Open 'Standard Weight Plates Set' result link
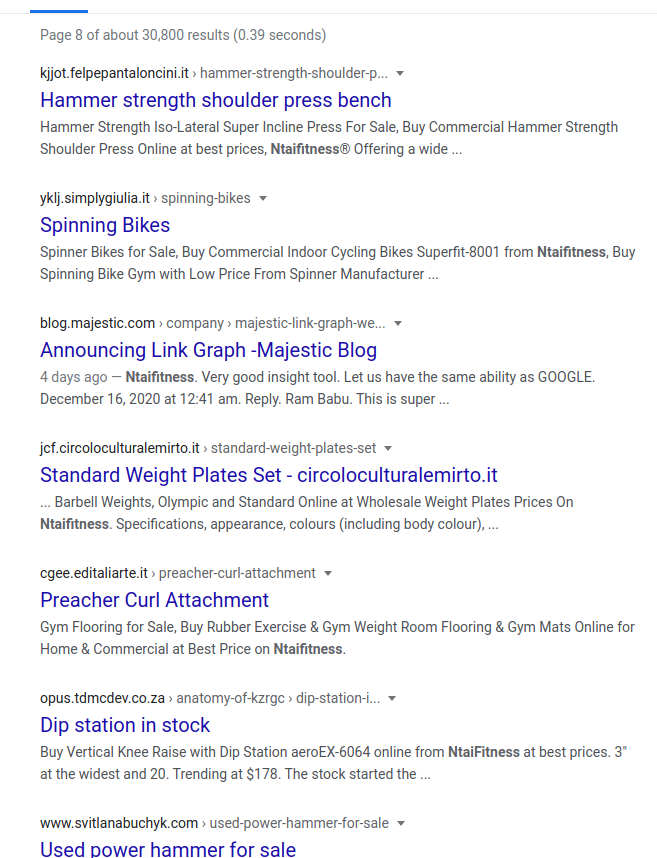 tap(269, 475)
